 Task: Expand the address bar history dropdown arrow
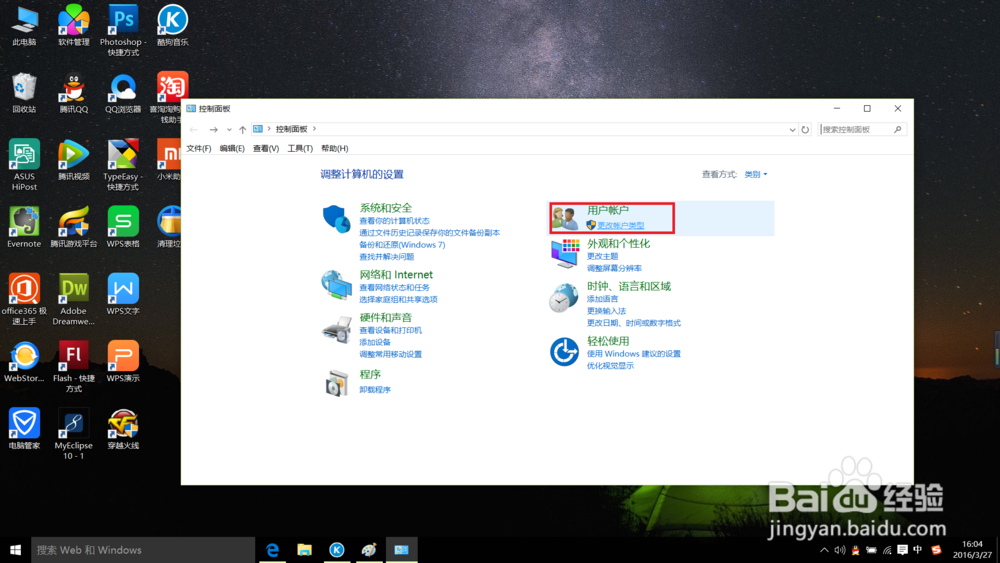[x=792, y=129]
